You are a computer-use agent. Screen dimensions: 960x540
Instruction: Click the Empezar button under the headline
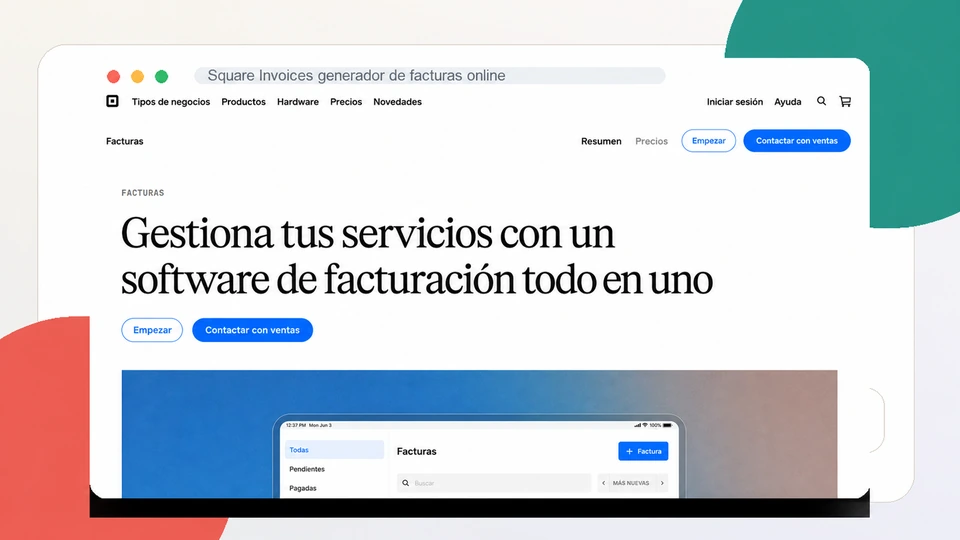coord(152,330)
